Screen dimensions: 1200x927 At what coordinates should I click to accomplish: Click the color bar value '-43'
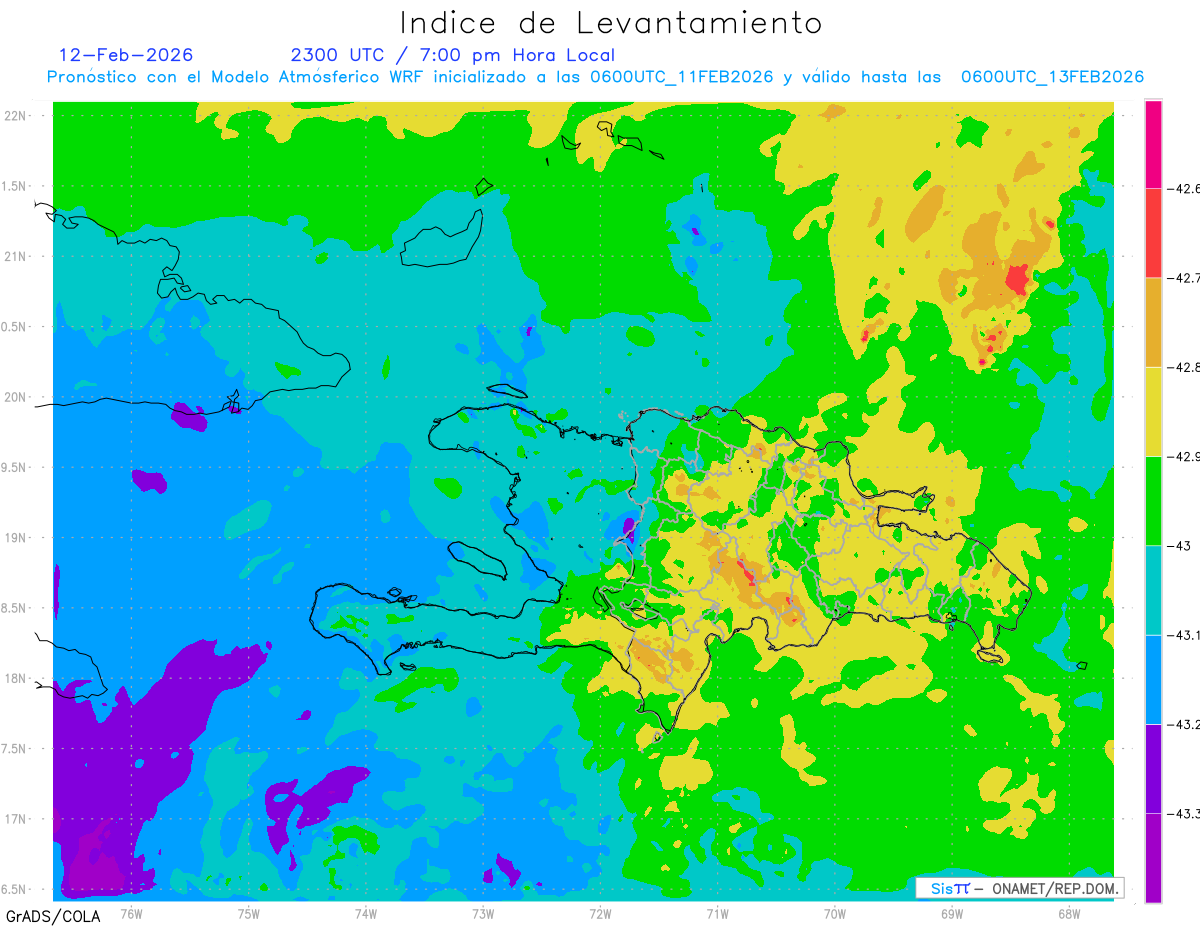point(1178,545)
